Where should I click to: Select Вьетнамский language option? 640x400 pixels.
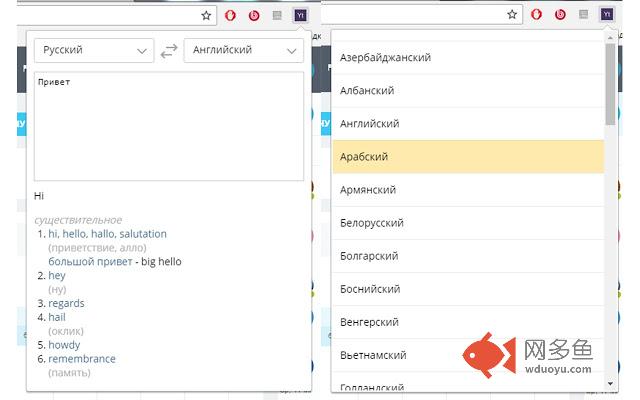[x=468, y=355]
